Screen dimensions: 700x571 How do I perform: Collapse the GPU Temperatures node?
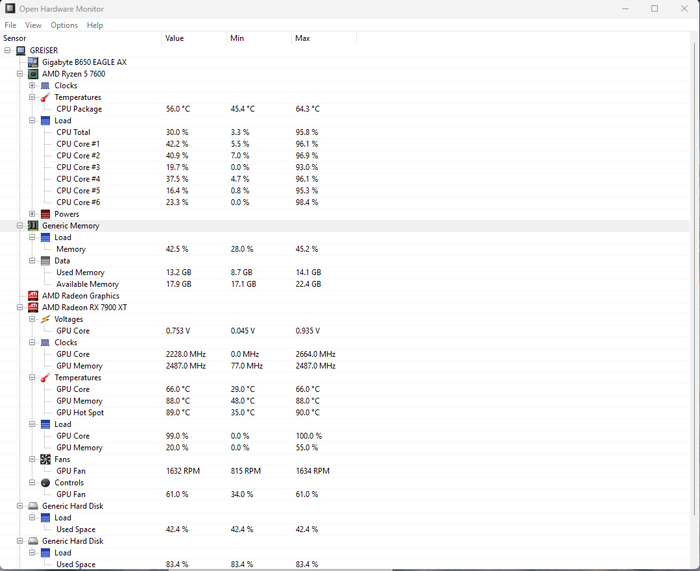tap(32, 377)
